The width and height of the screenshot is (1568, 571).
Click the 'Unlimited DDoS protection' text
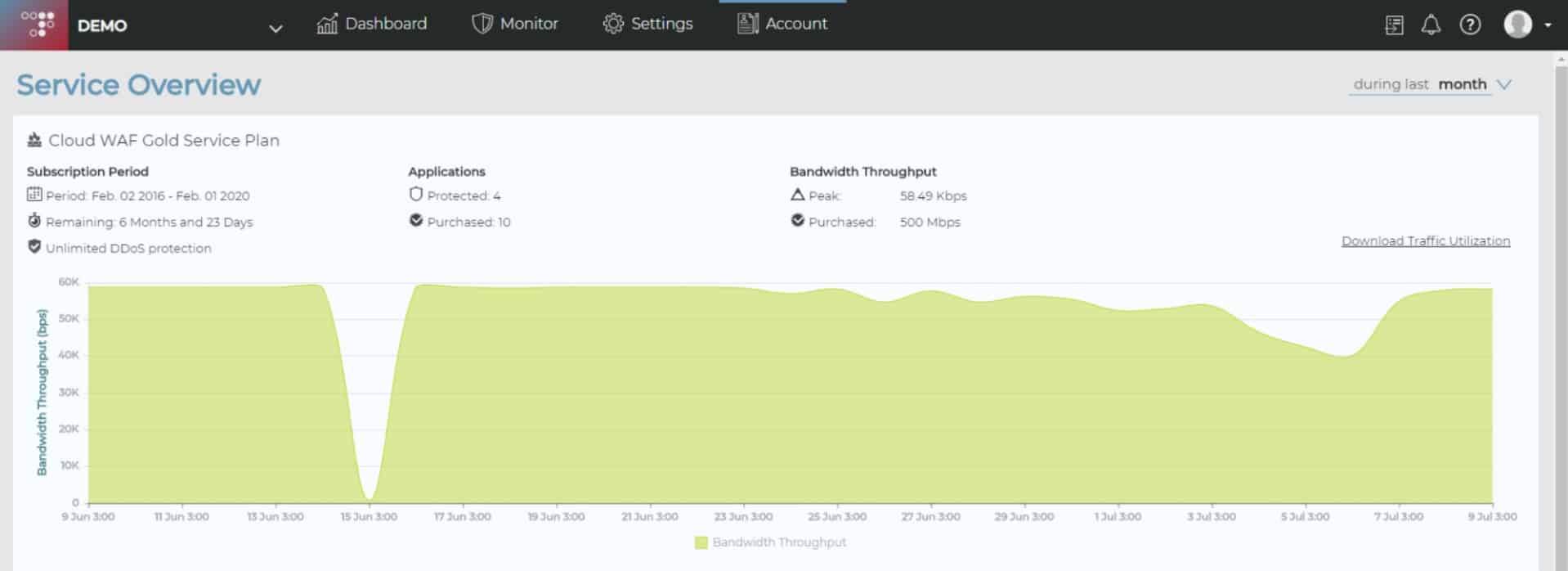(x=128, y=248)
